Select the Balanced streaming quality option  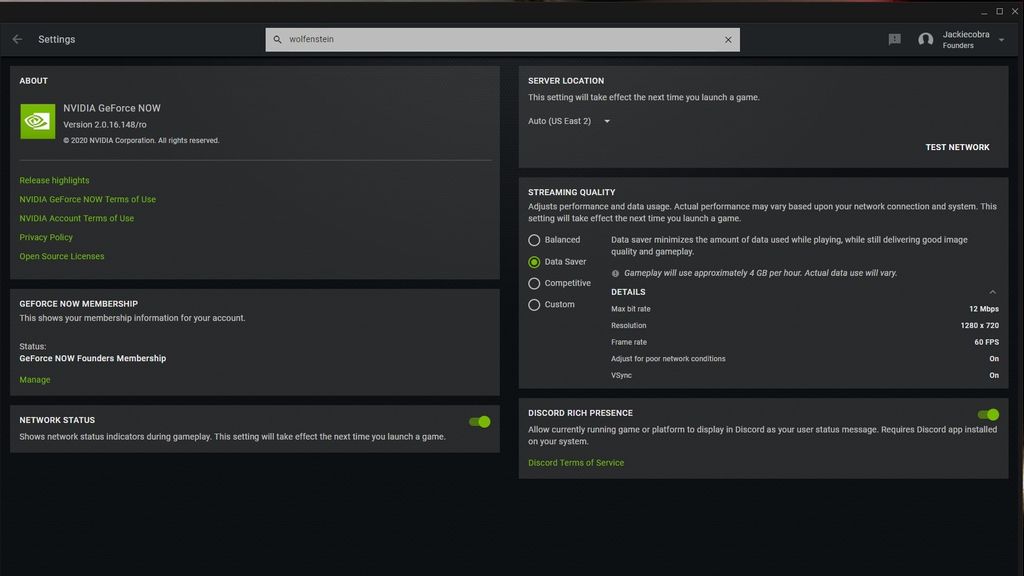pos(534,239)
